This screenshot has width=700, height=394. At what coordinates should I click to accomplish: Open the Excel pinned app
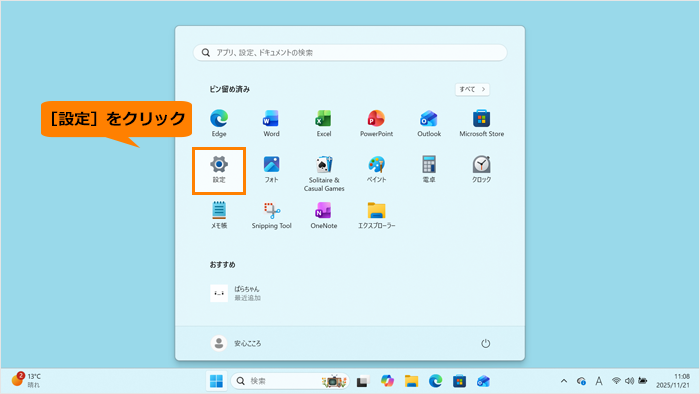[324, 124]
